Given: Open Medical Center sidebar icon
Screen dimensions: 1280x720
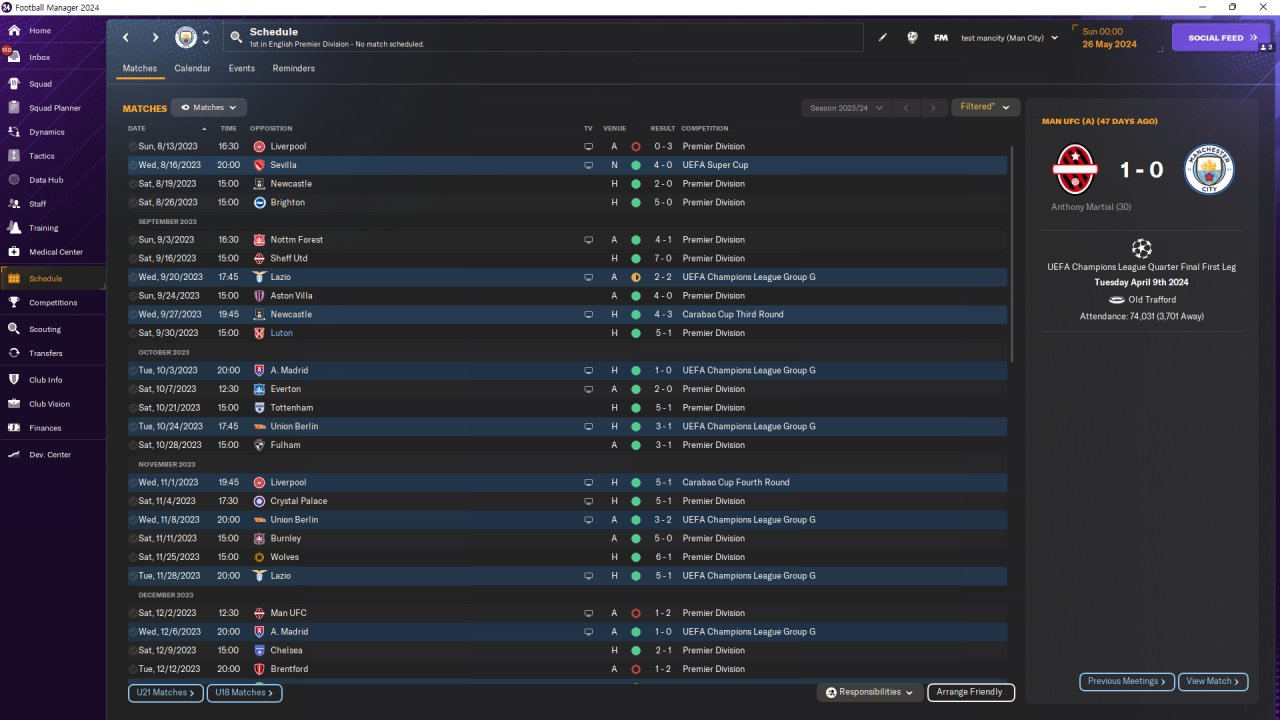Looking at the screenshot, I should point(14,252).
